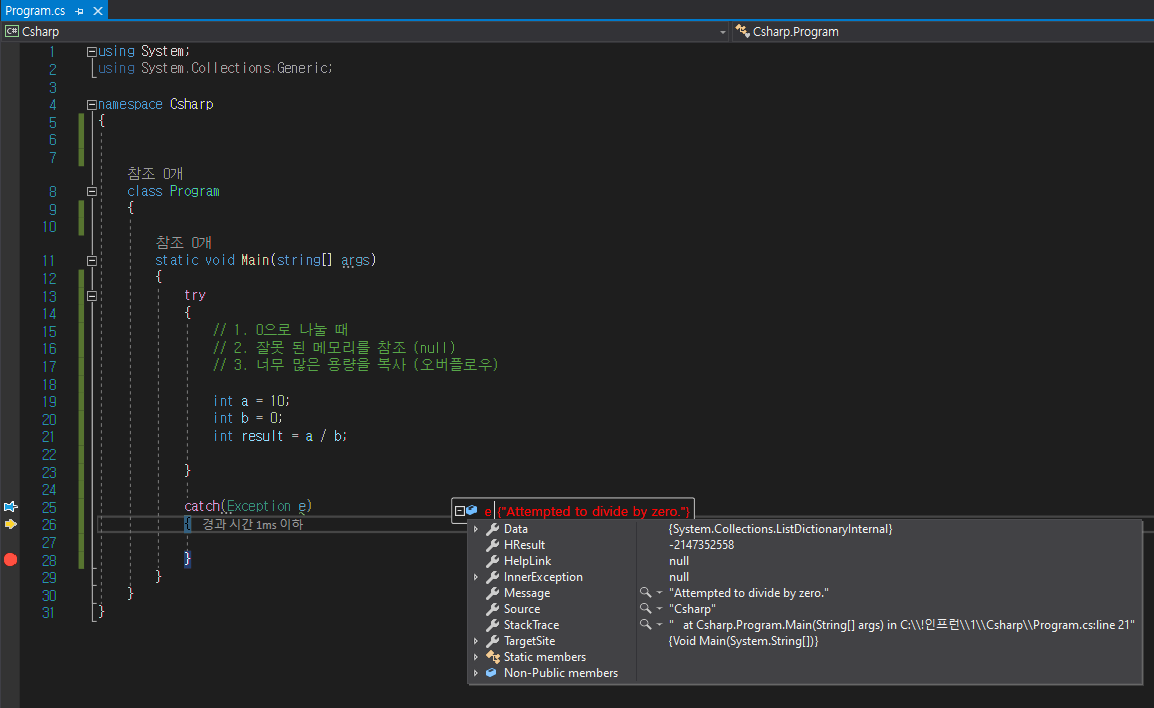Expand the TargetSite property row

tap(476, 641)
